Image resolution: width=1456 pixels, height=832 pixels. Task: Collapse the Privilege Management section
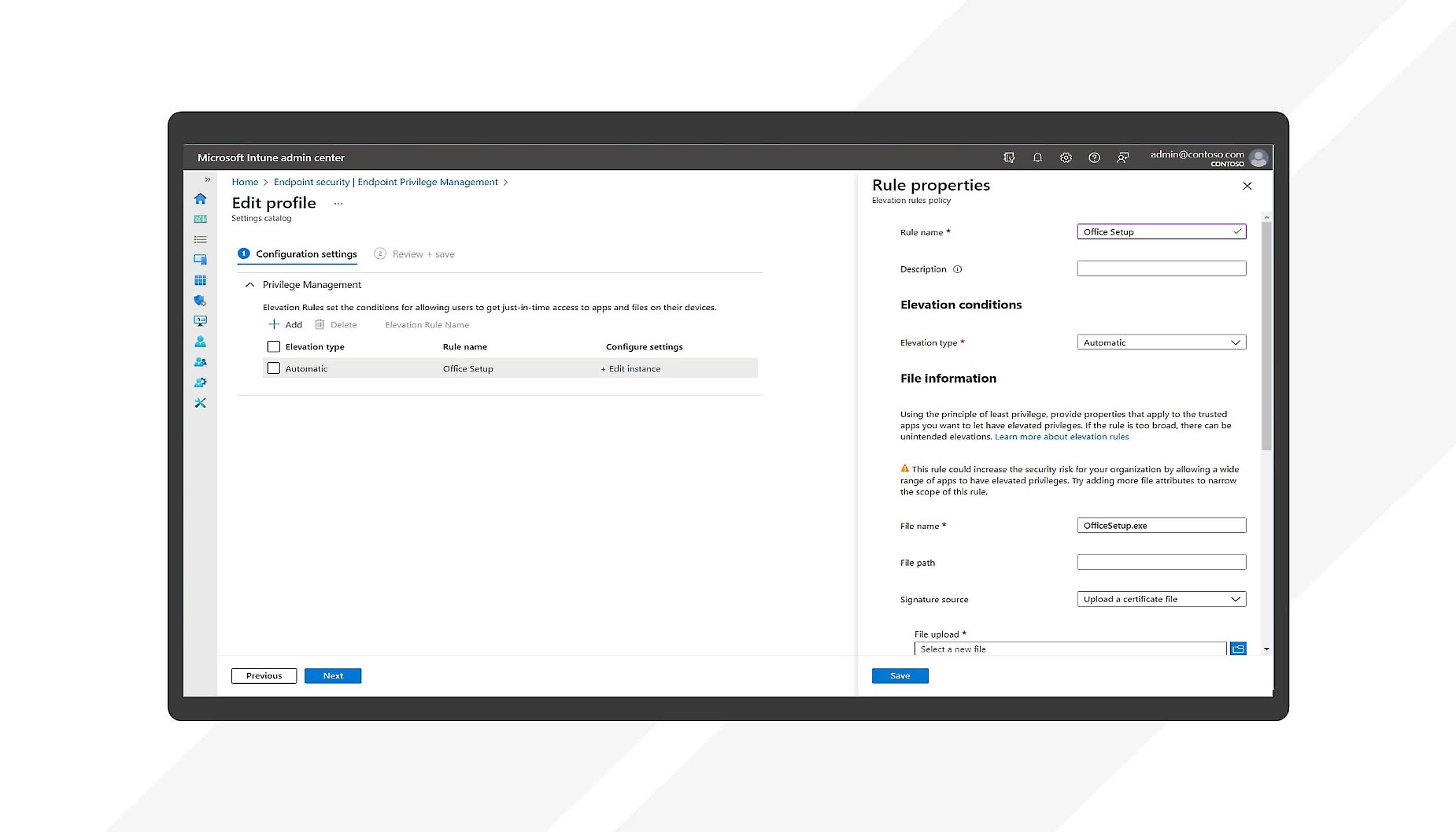click(249, 285)
